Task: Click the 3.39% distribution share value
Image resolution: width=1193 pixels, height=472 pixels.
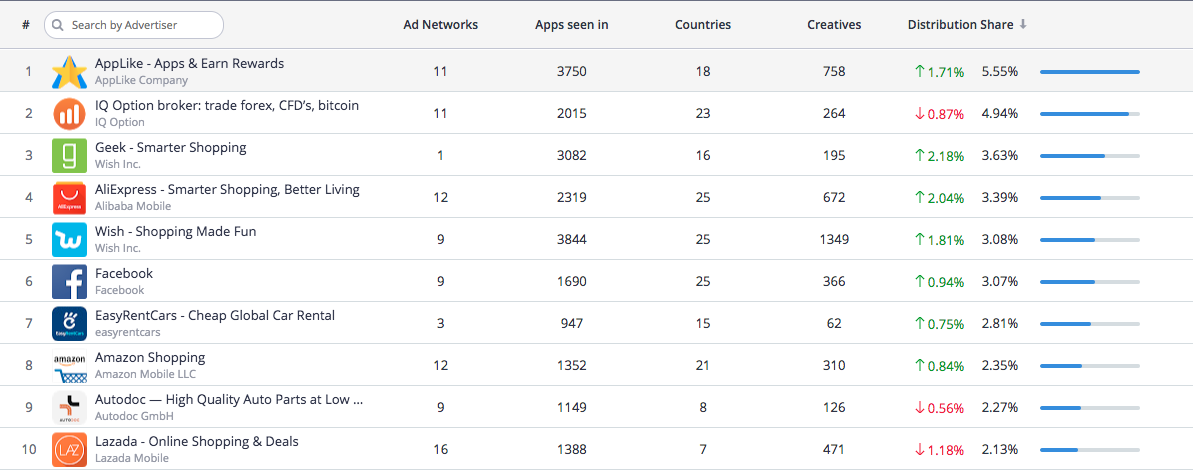Action: point(1000,198)
